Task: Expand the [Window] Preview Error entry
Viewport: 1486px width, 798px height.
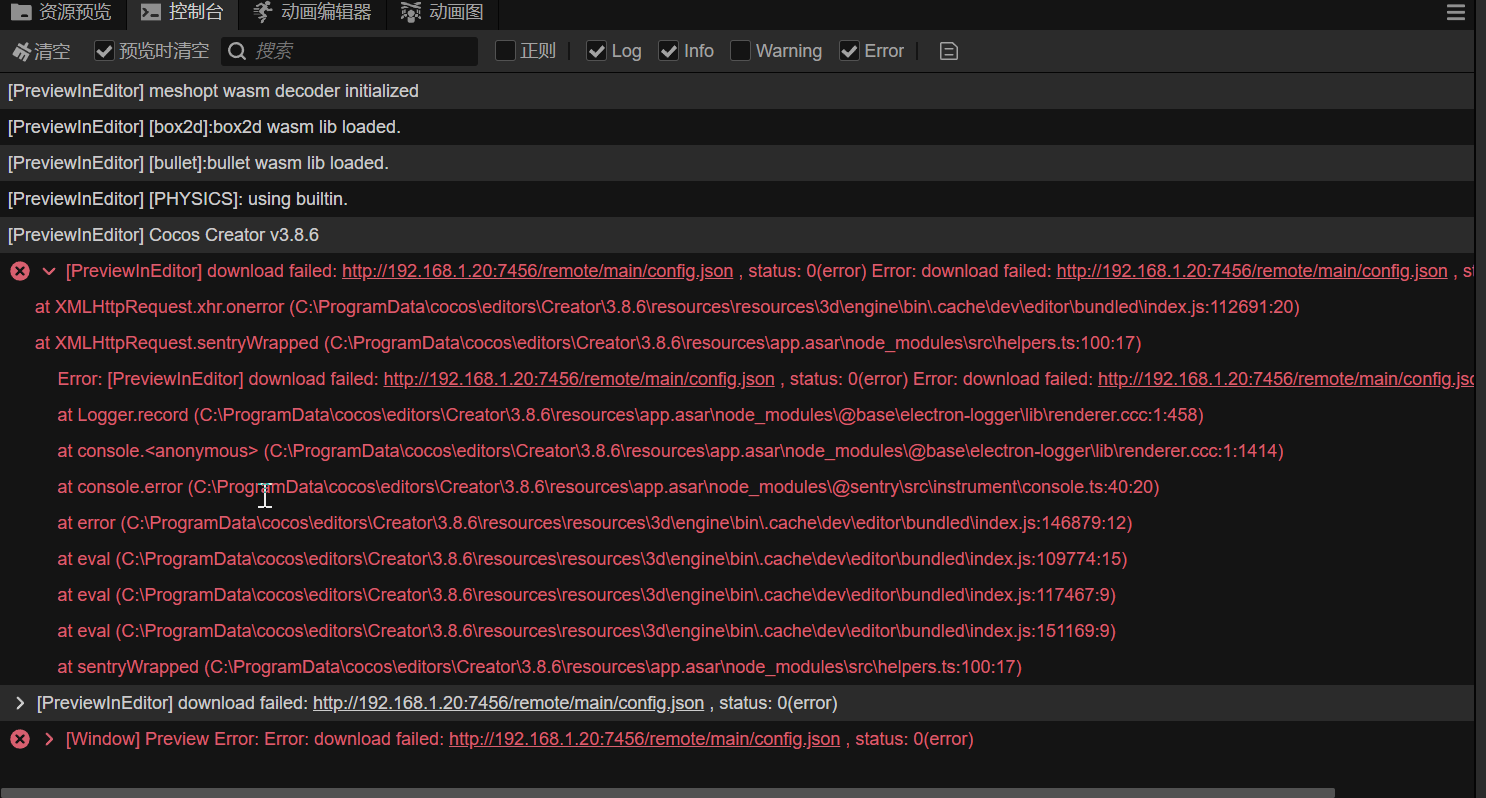Action: click(48, 739)
